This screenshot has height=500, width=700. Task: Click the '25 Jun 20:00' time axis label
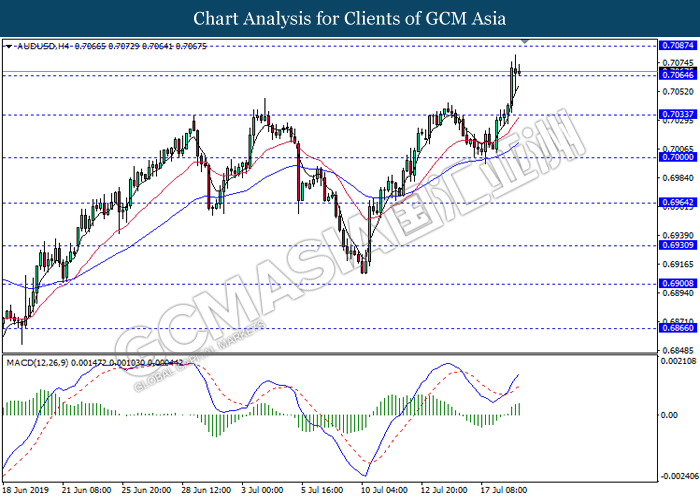[x=146, y=490]
